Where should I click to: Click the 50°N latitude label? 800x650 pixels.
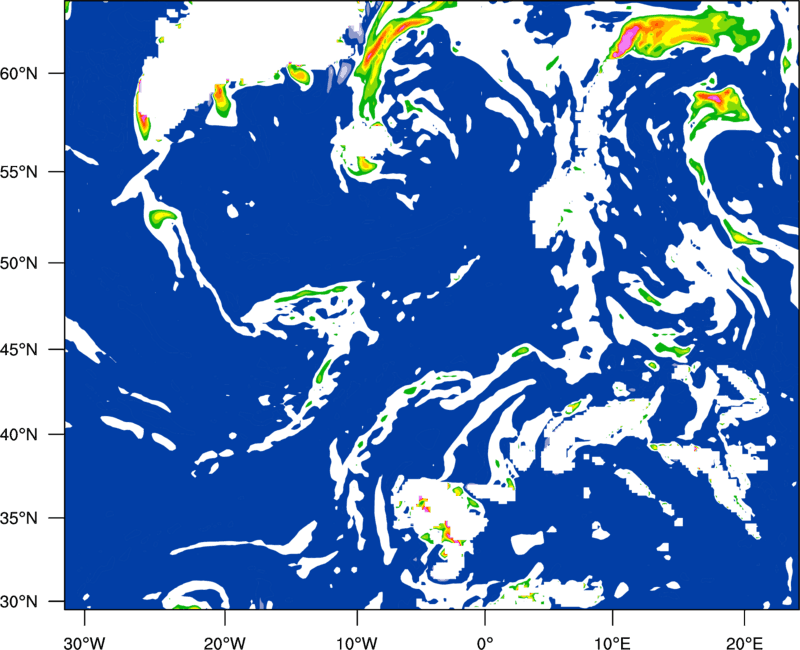(19, 263)
